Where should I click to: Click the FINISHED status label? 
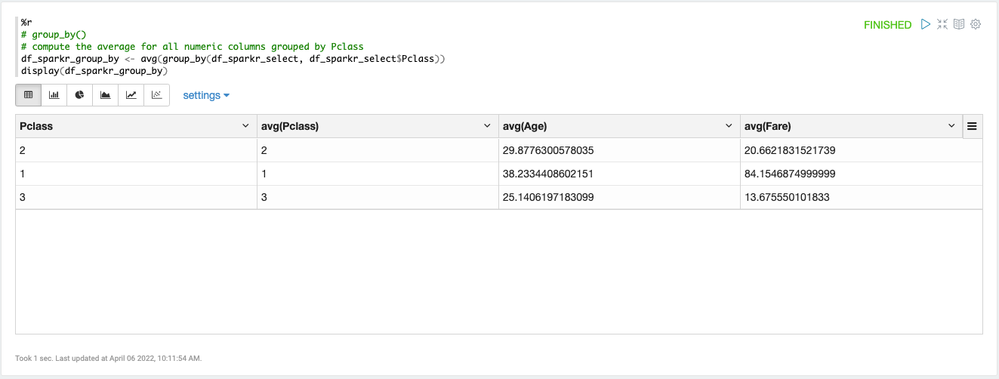[x=888, y=25]
